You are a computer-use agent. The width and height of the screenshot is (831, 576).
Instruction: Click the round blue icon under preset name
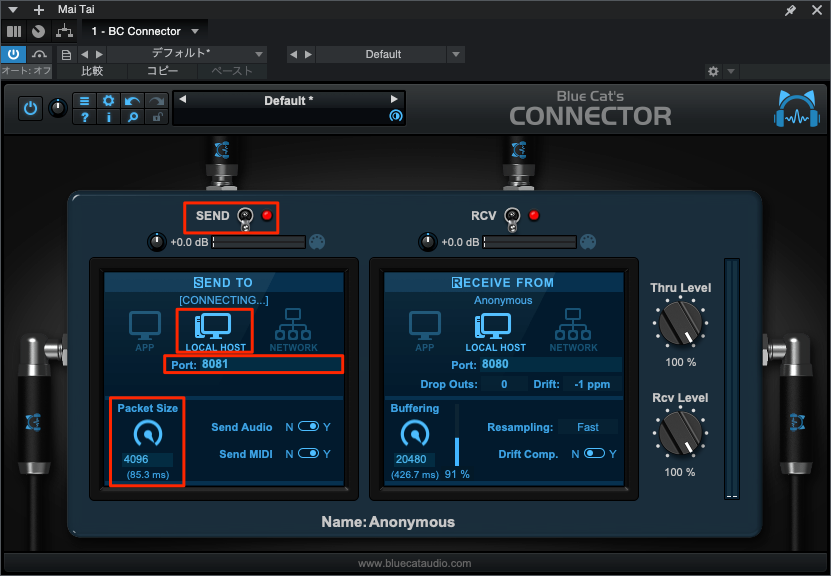pyautogui.click(x=395, y=116)
